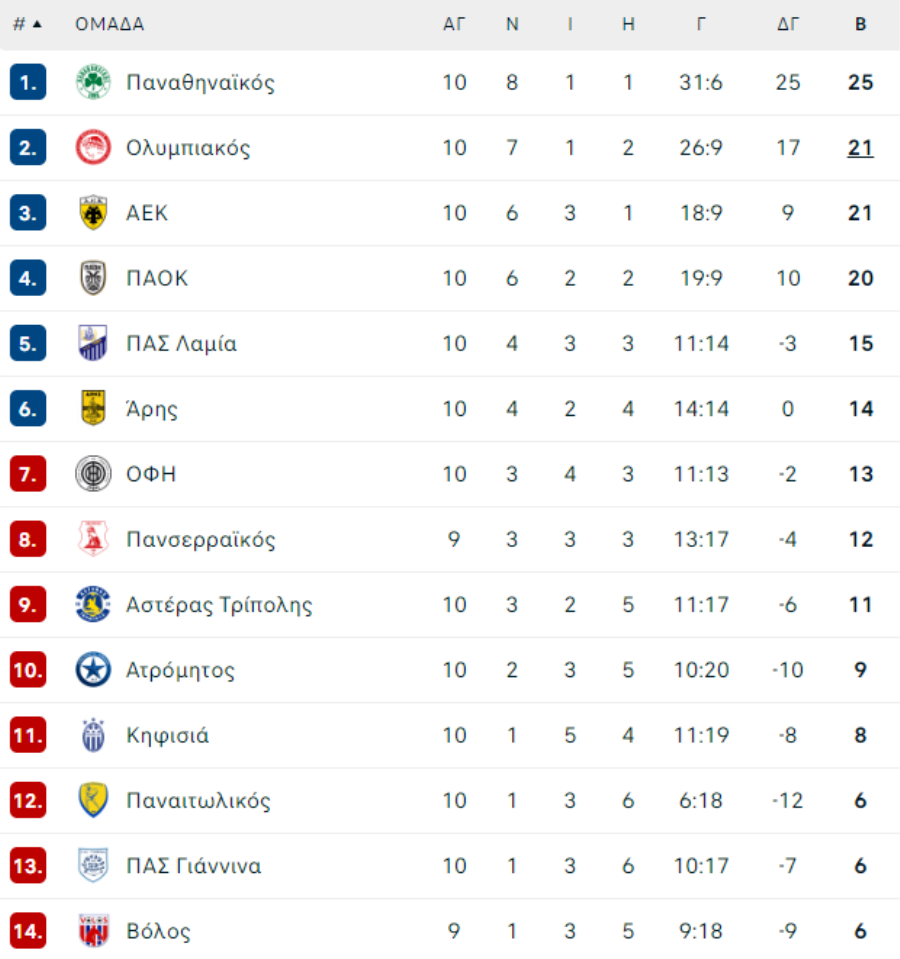Click Olympiacos underlined 21 points value
This screenshot has height=959, width=900.
[x=860, y=148]
